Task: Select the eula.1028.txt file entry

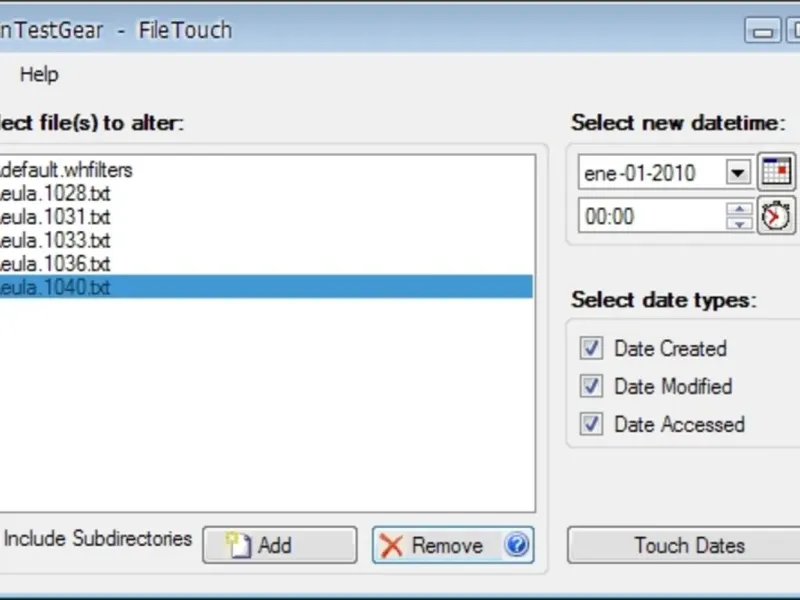Action: (x=56, y=193)
